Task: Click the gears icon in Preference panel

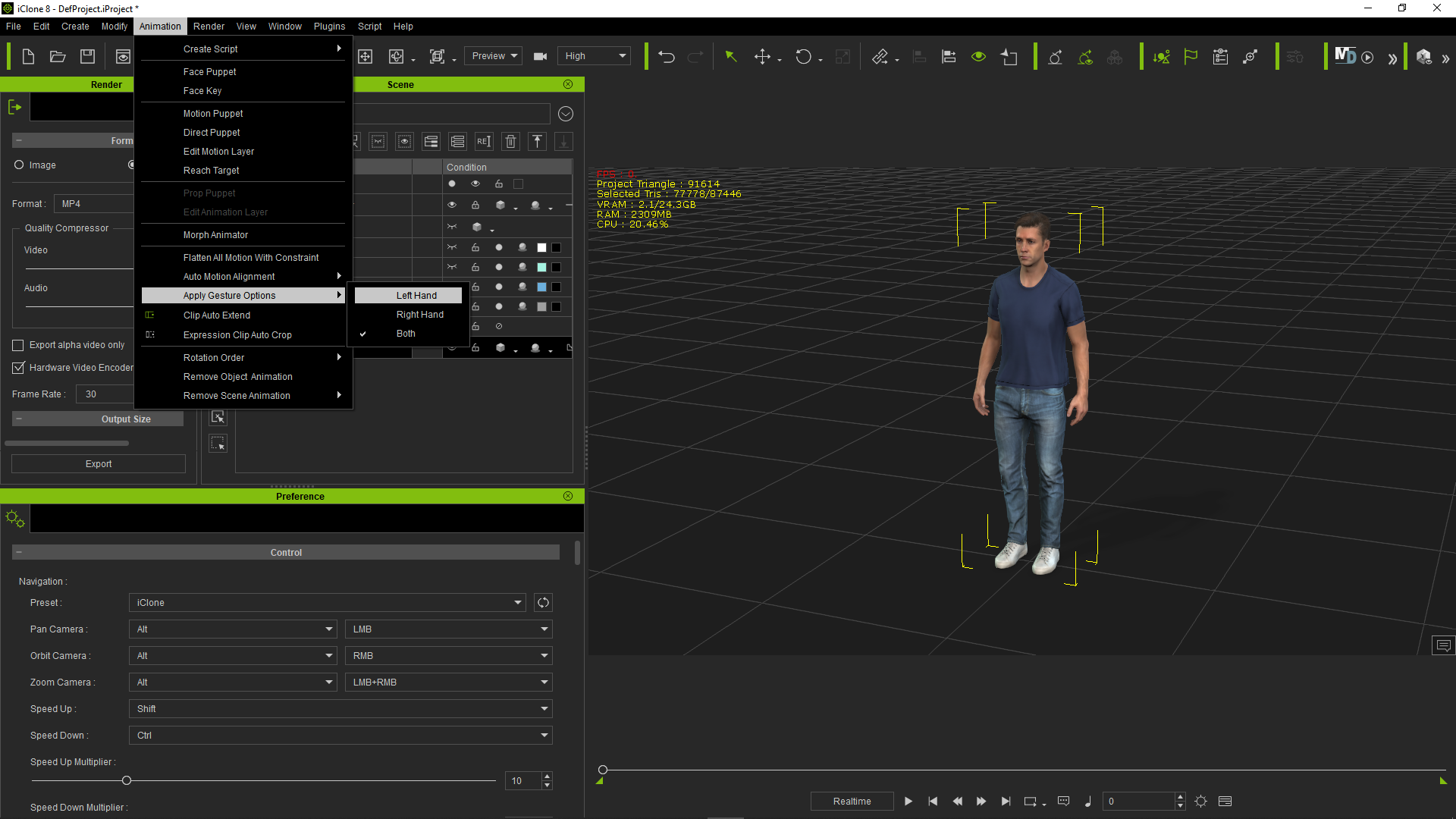Action: (x=15, y=519)
